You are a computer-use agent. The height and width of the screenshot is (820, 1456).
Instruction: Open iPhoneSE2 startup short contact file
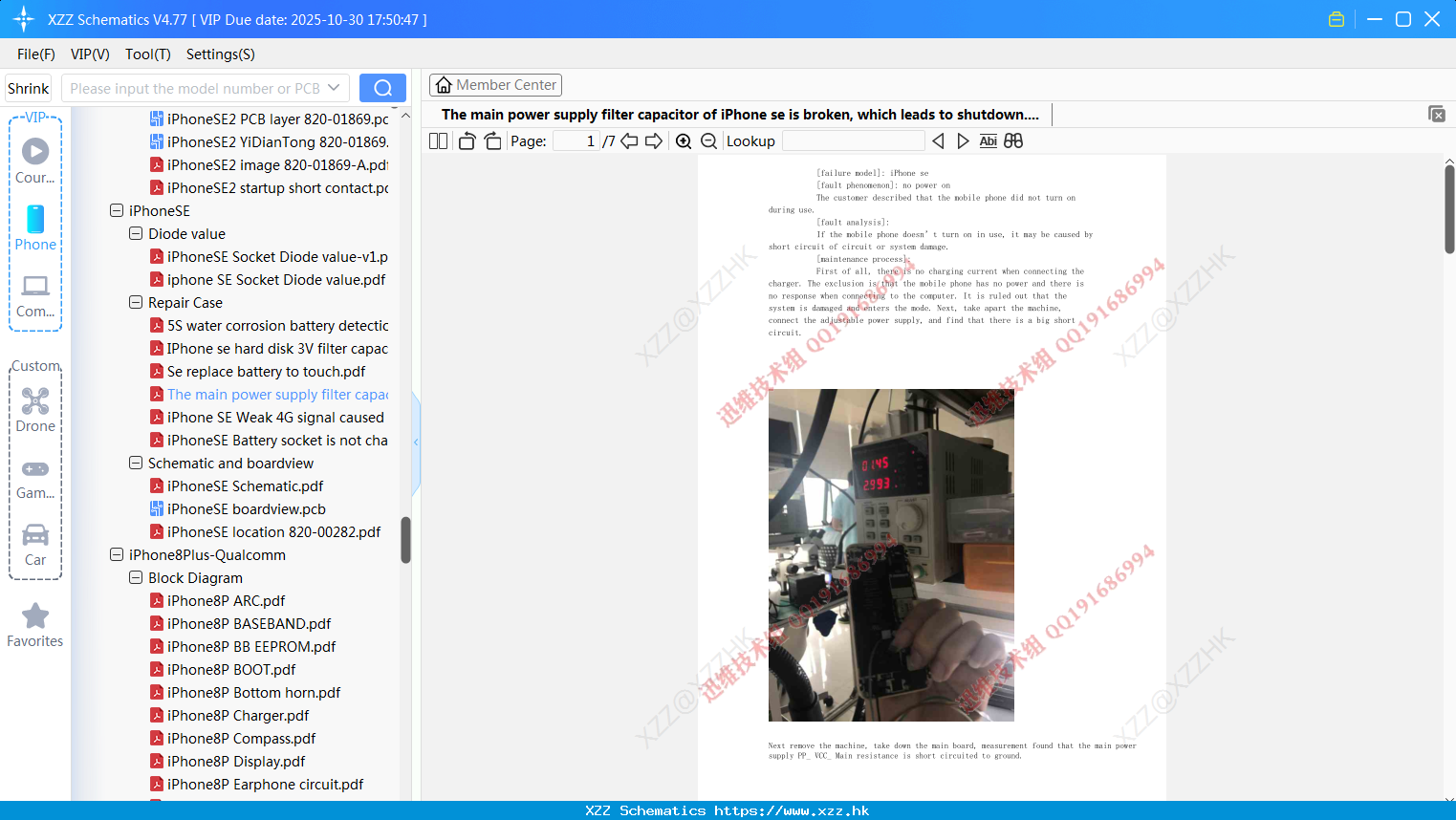270,187
